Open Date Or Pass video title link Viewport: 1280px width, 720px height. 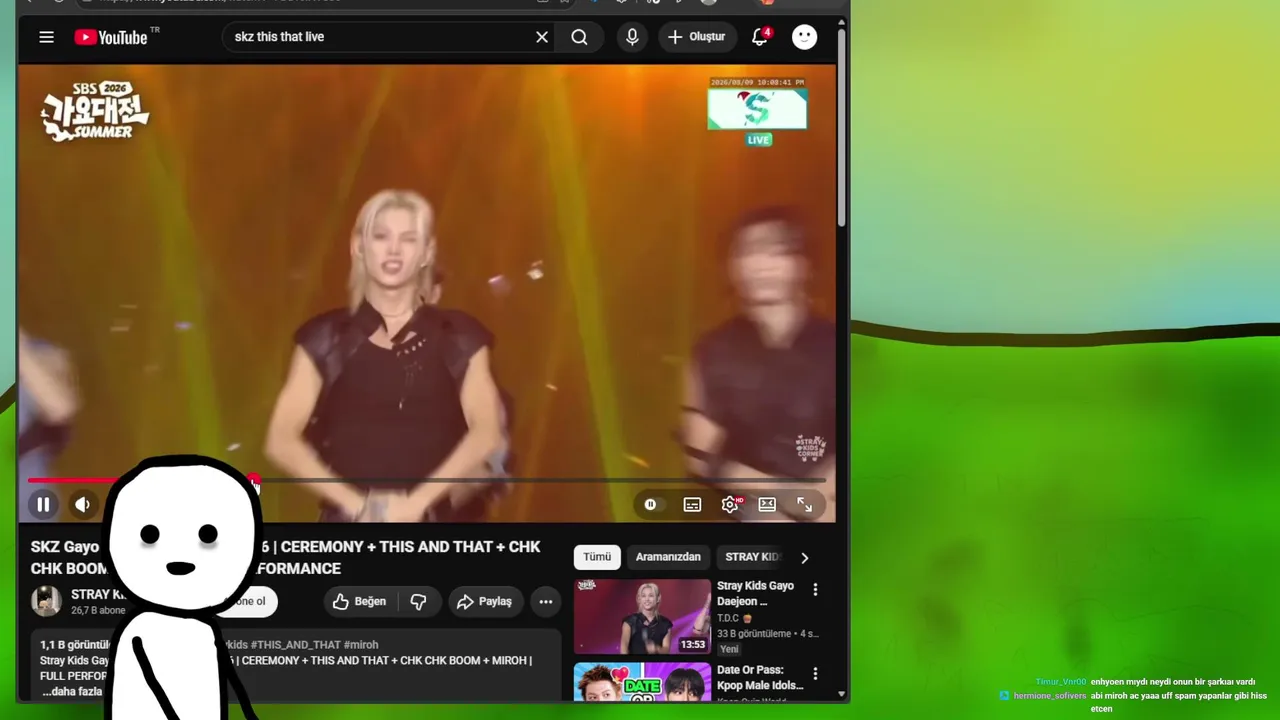point(760,678)
